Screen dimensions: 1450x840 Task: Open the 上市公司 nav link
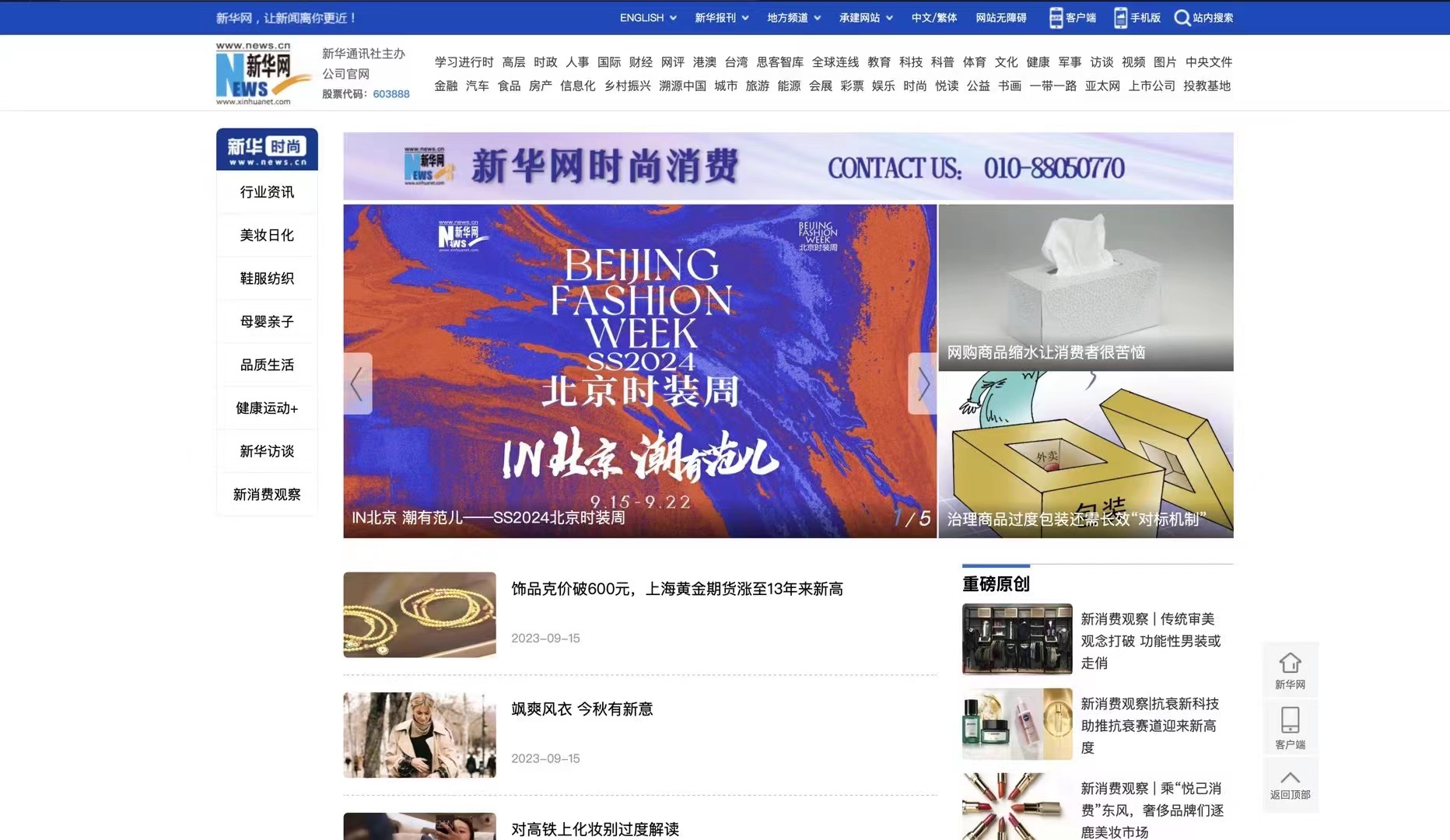coord(1151,86)
